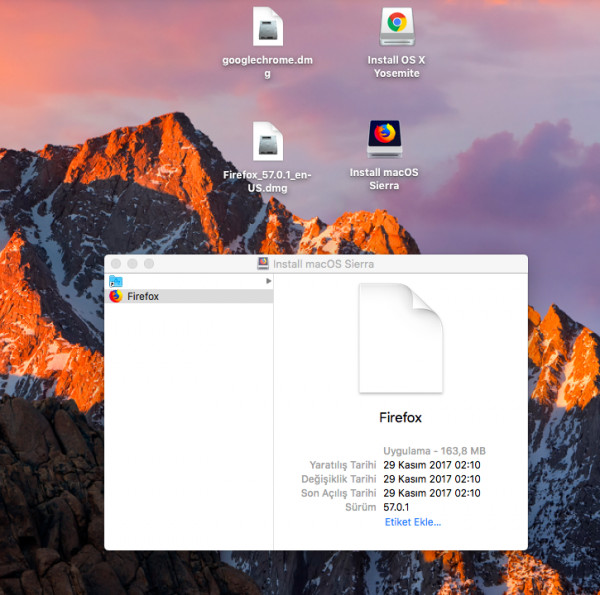Click the Uygulama - 163,8 MB text
Screen dimensions: 600x595
point(434,451)
